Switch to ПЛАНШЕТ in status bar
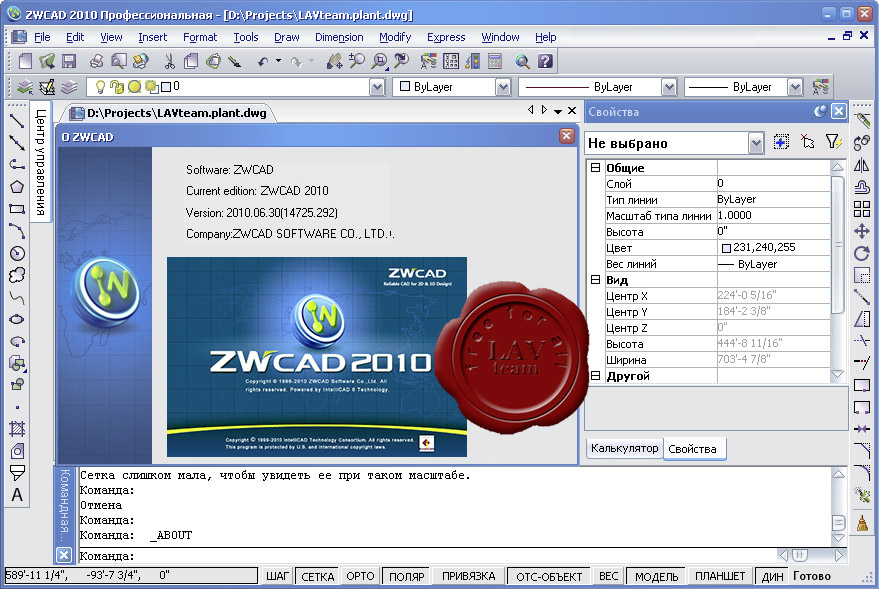The height and width of the screenshot is (589, 879). point(720,576)
